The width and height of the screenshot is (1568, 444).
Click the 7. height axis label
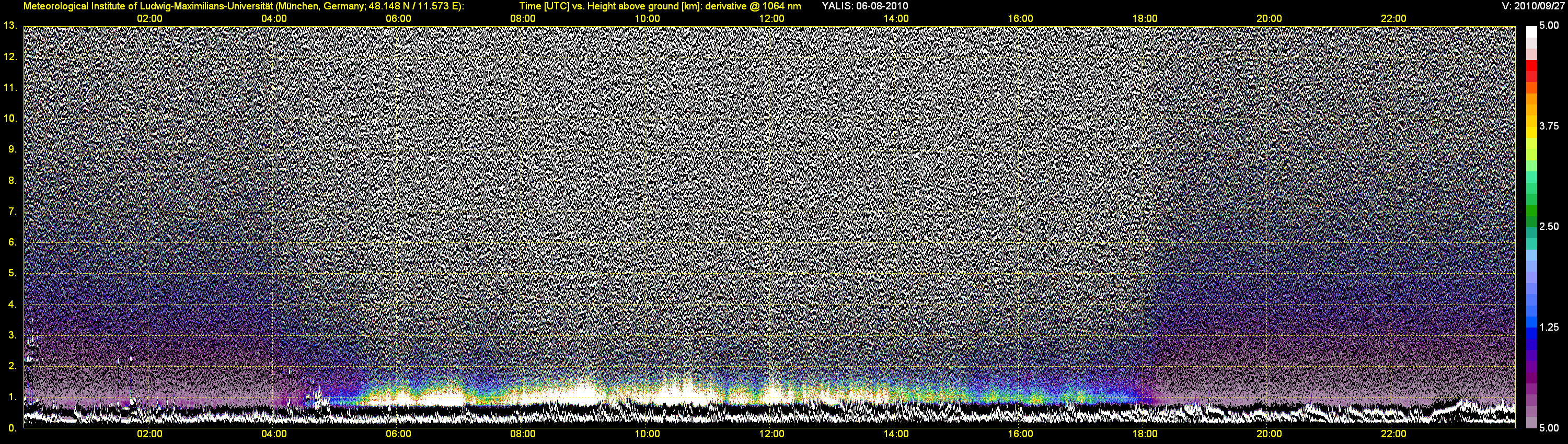(13, 212)
